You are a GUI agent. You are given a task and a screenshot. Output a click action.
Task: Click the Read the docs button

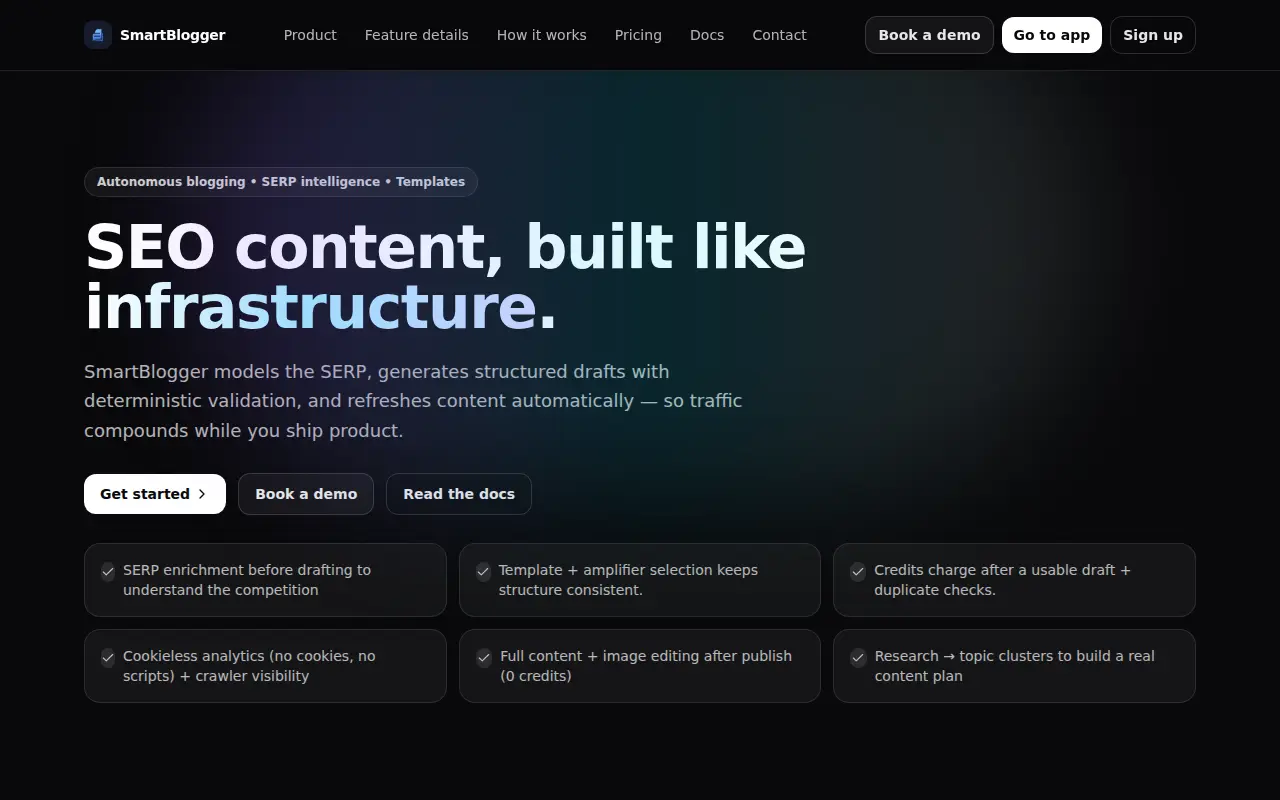click(x=459, y=494)
